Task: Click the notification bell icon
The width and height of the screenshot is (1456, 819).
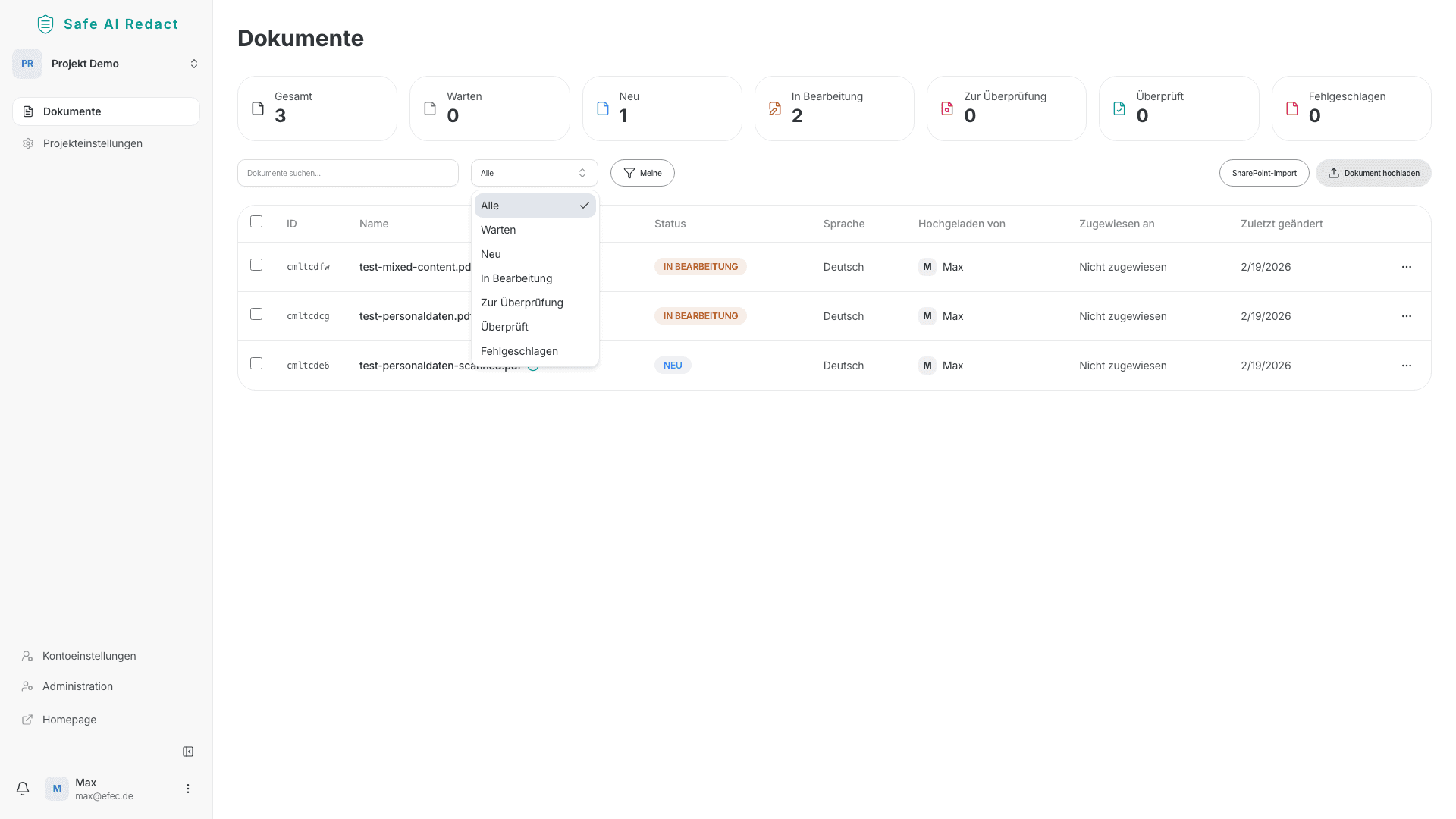Action: point(22,788)
